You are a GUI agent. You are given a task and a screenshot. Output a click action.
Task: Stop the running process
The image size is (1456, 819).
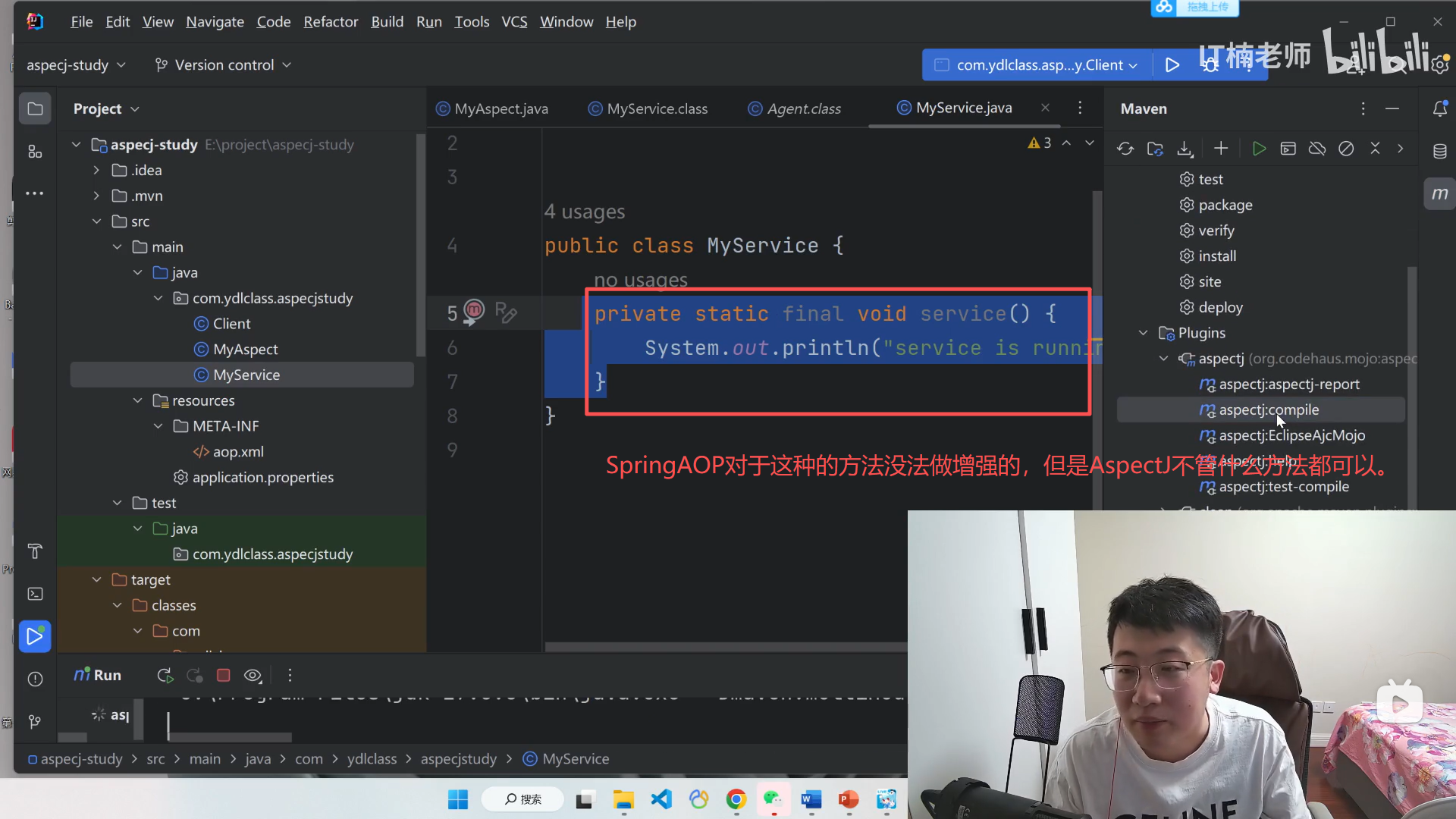pos(223,675)
